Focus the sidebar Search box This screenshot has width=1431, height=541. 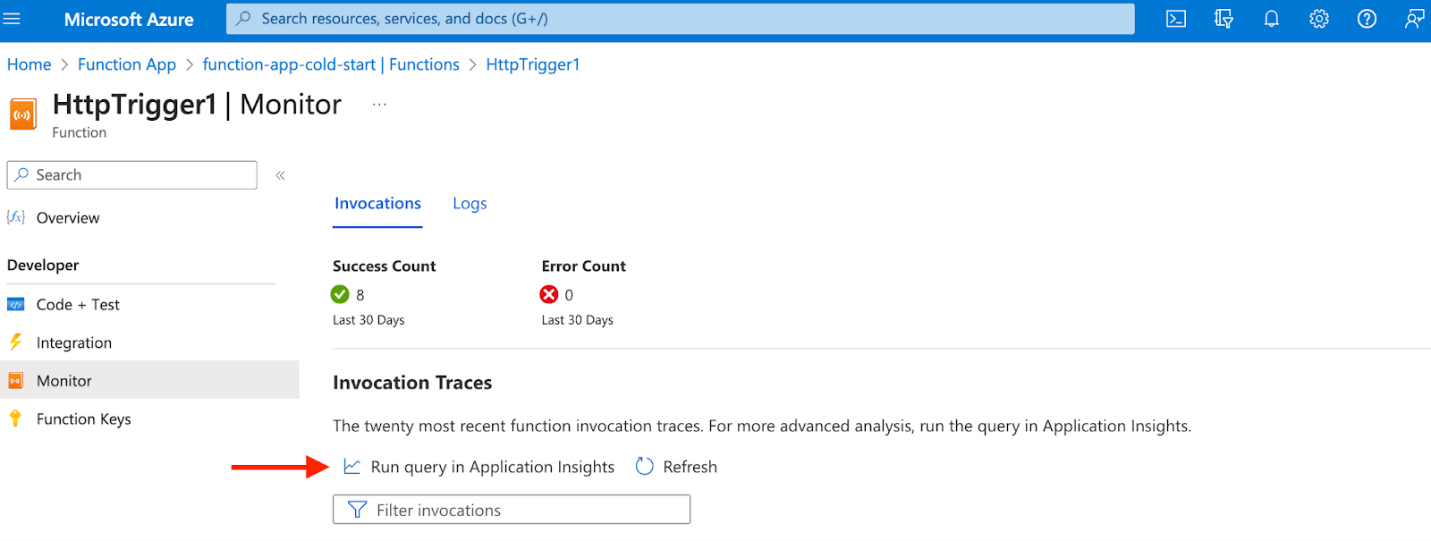(x=132, y=175)
